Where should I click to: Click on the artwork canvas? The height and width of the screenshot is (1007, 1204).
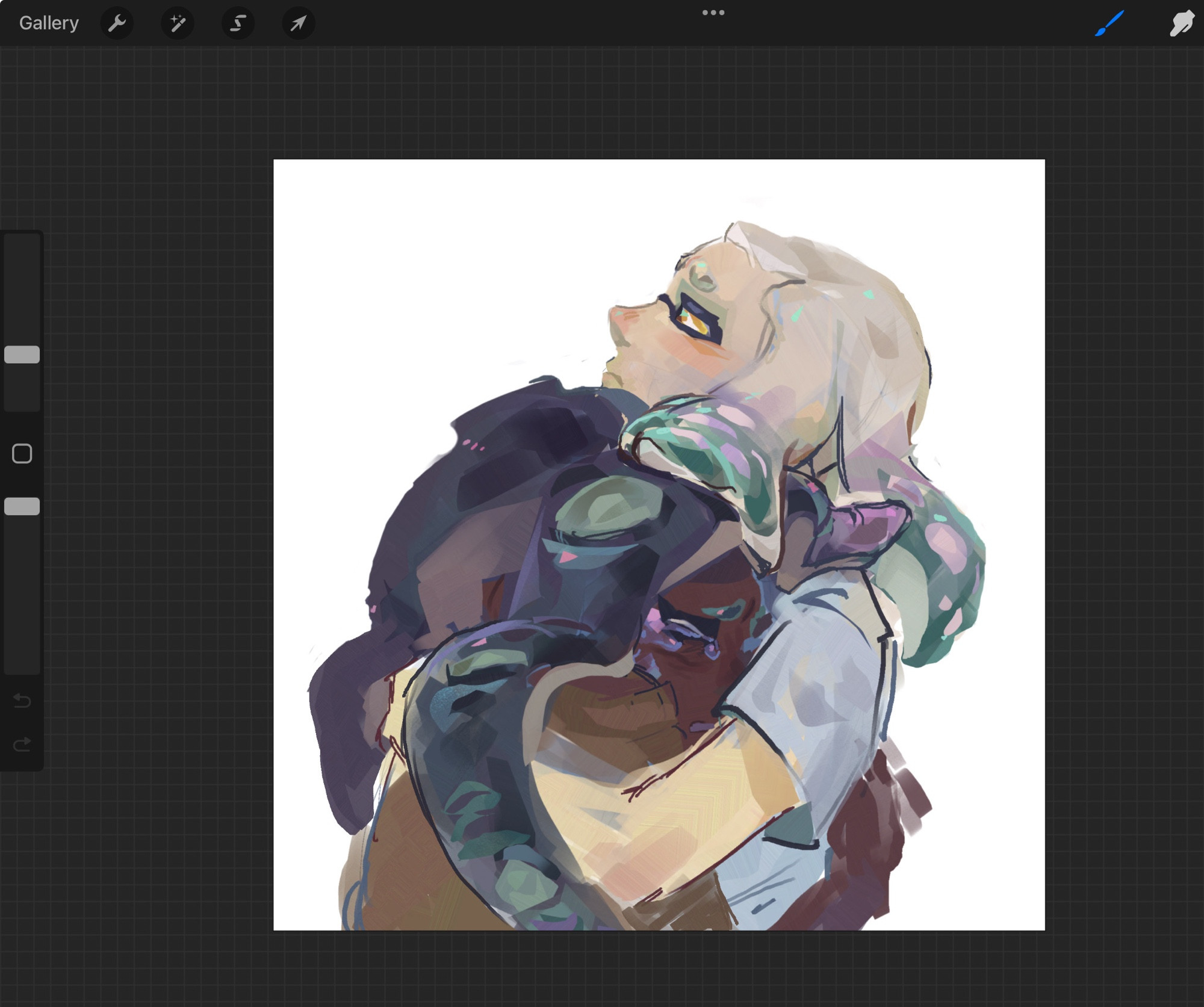(659, 545)
